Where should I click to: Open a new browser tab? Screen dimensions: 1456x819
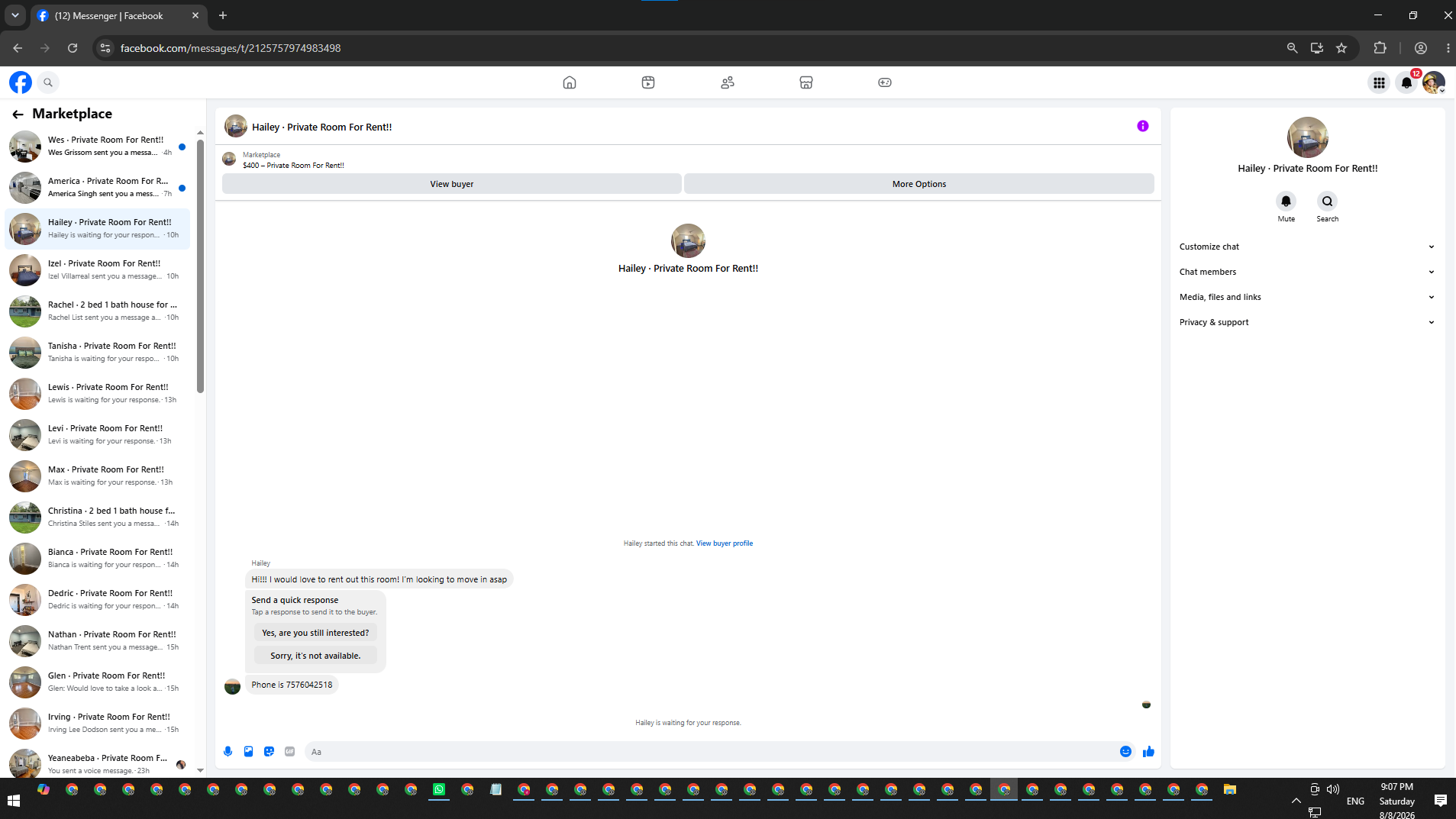(x=223, y=15)
